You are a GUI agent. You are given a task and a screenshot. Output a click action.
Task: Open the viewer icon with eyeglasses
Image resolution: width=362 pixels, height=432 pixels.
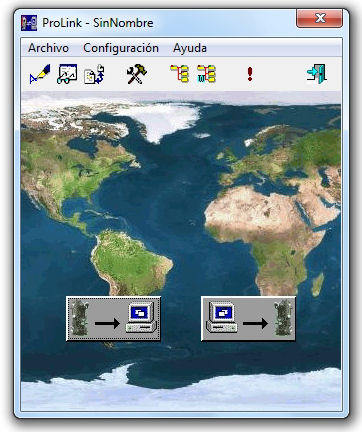pyautogui.click(x=67, y=74)
